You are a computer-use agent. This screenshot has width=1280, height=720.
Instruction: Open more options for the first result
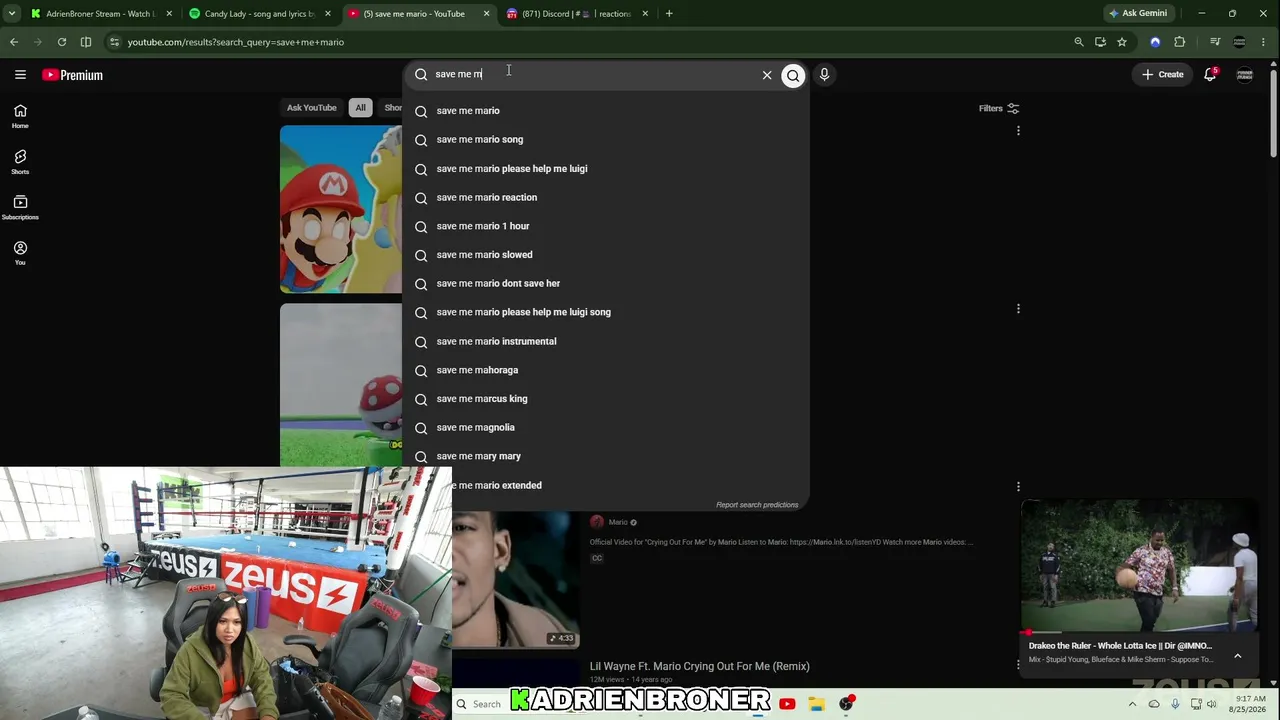tap(1018, 131)
